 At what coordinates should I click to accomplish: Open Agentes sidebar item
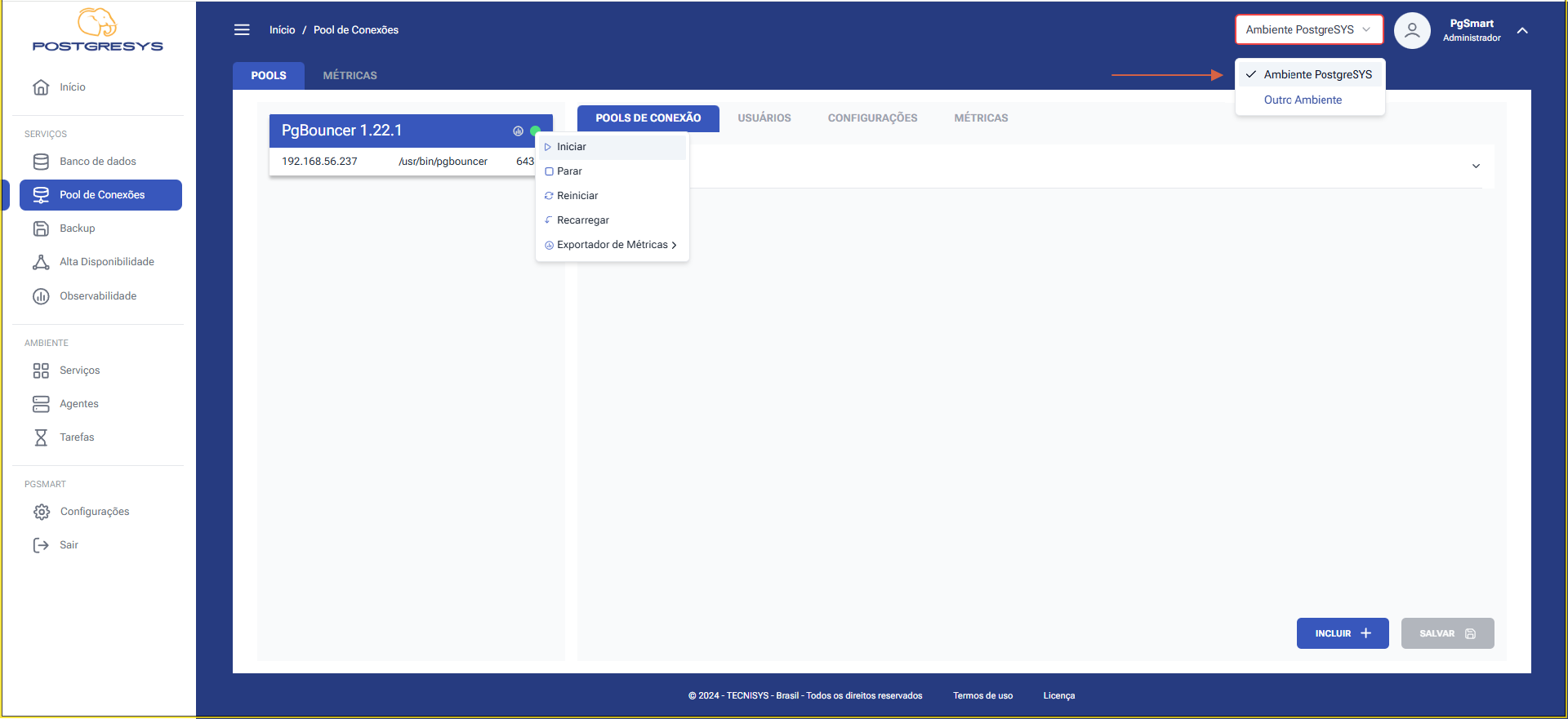[x=101, y=404]
